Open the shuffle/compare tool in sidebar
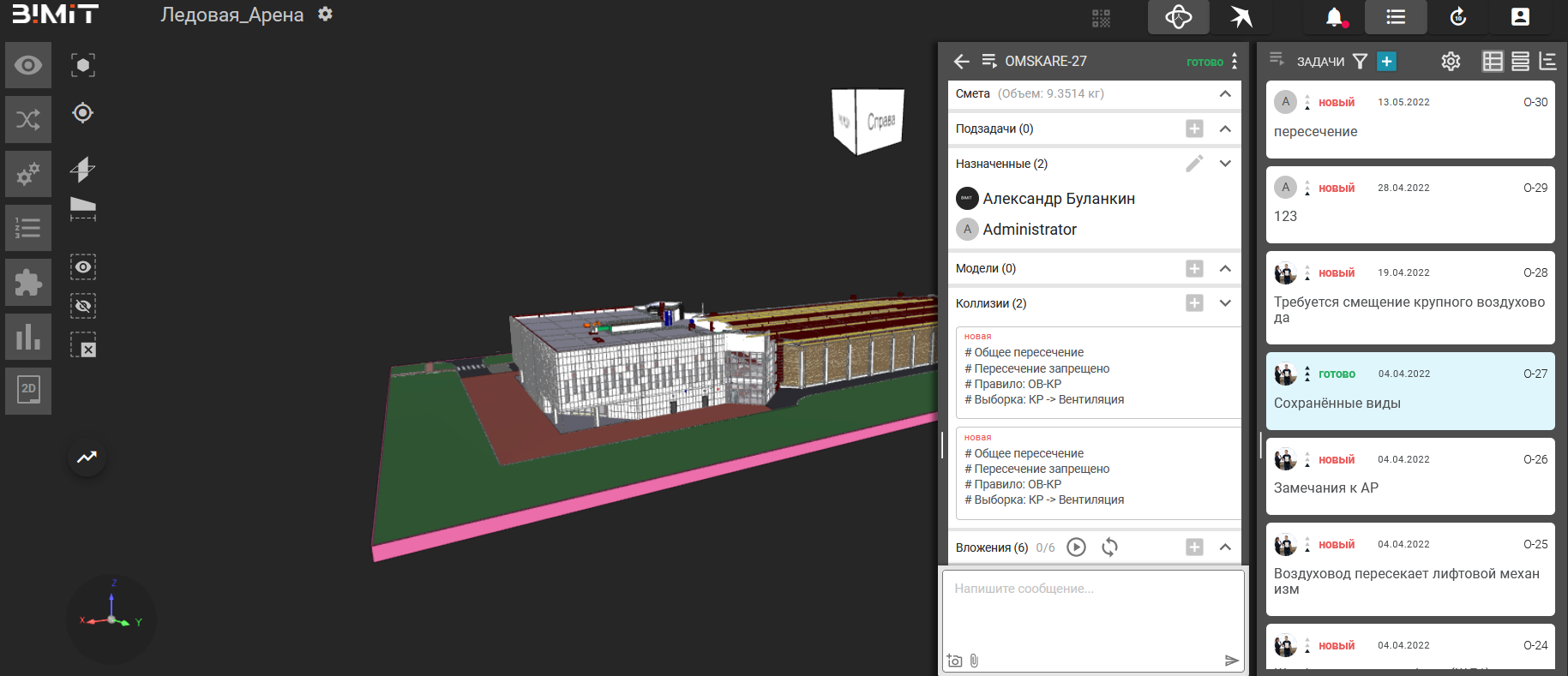1568x676 pixels. click(28, 119)
